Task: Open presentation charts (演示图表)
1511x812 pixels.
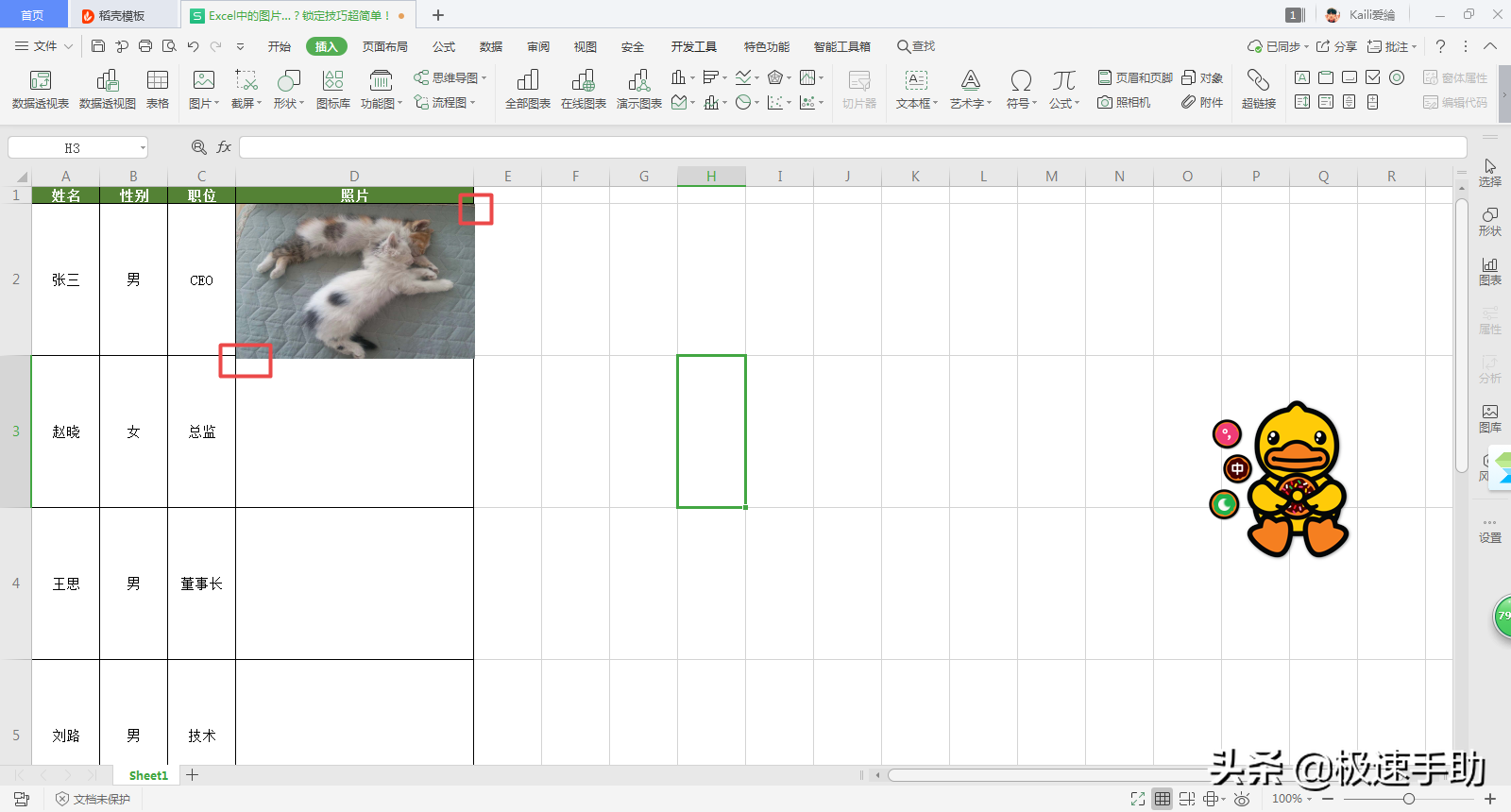Action: (x=639, y=90)
